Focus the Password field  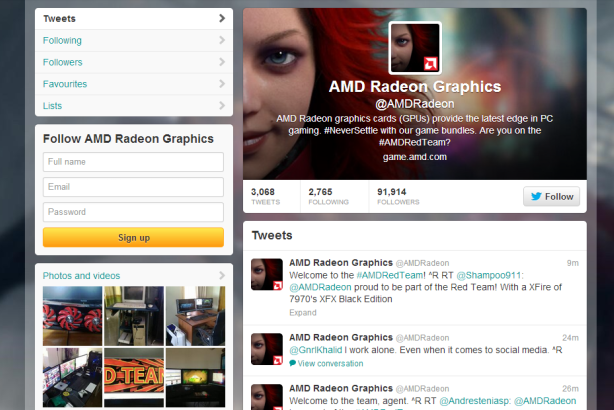click(x=133, y=212)
